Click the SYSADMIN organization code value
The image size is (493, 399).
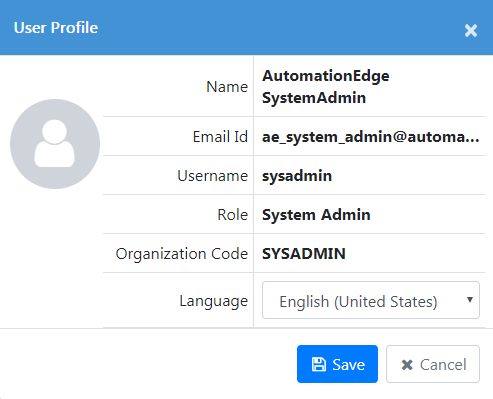point(304,254)
